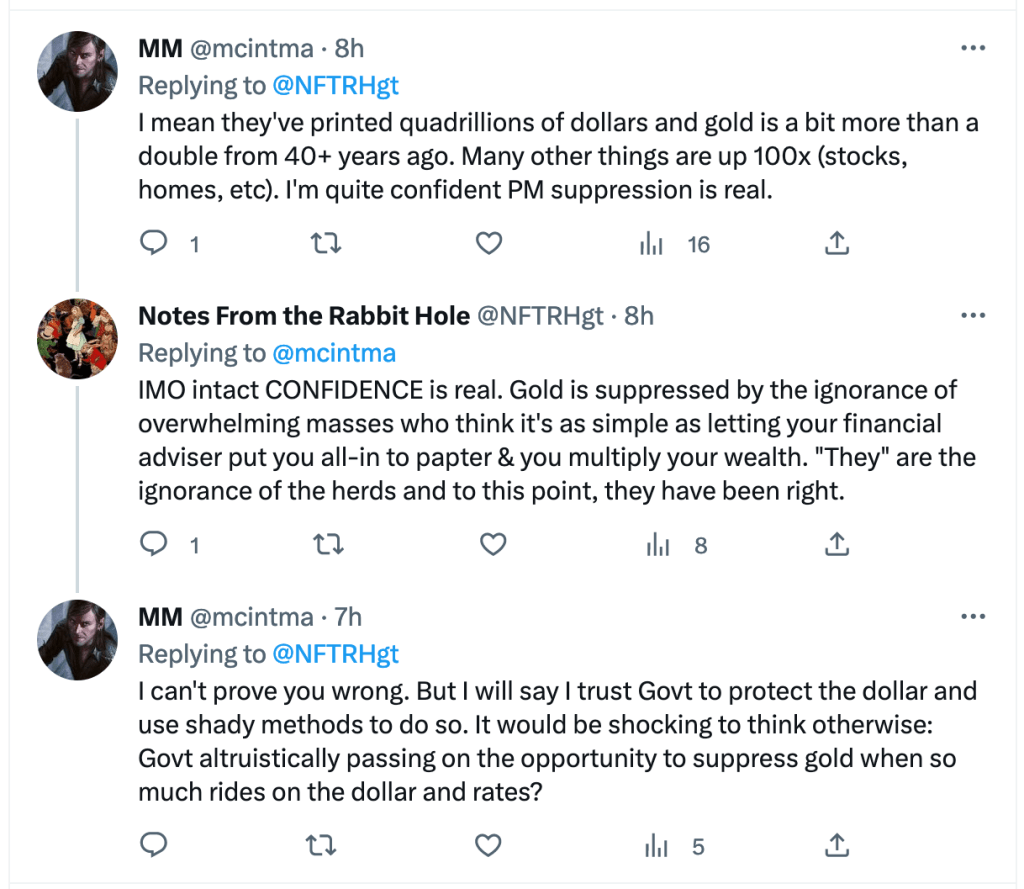Share MM's 7h tweet about the dollar
The height and width of the screenshot is (889, 1024).
837,846
